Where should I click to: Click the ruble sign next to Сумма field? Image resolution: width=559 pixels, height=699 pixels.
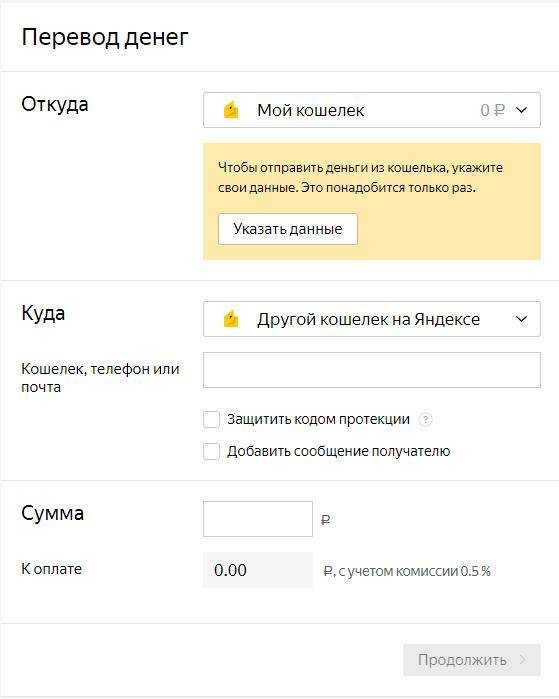[326, 520]
